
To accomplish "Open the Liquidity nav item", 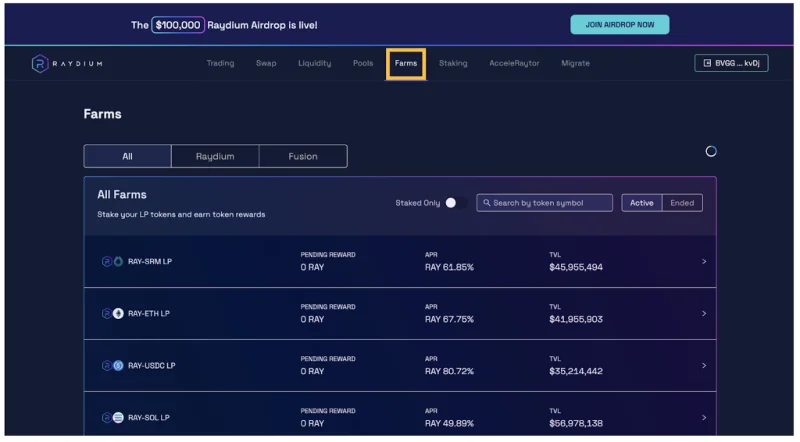I will click(314, 63).
